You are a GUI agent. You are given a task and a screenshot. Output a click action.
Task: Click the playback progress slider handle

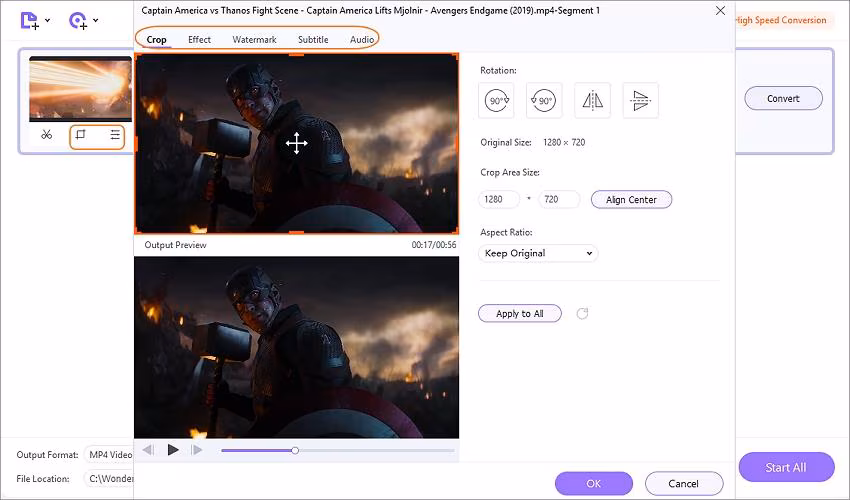(295, 450)
